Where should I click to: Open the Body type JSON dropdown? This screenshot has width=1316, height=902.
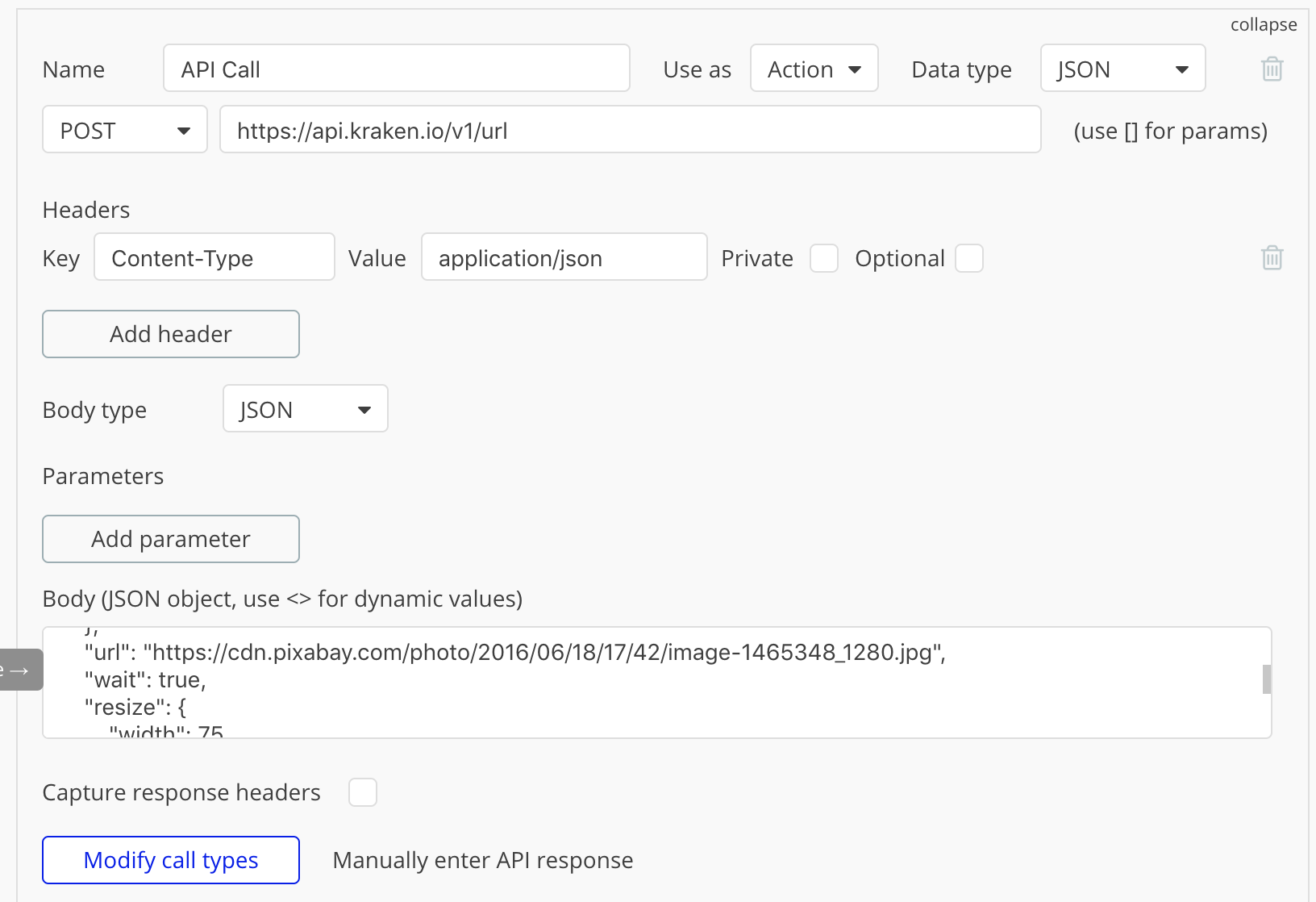305,409
